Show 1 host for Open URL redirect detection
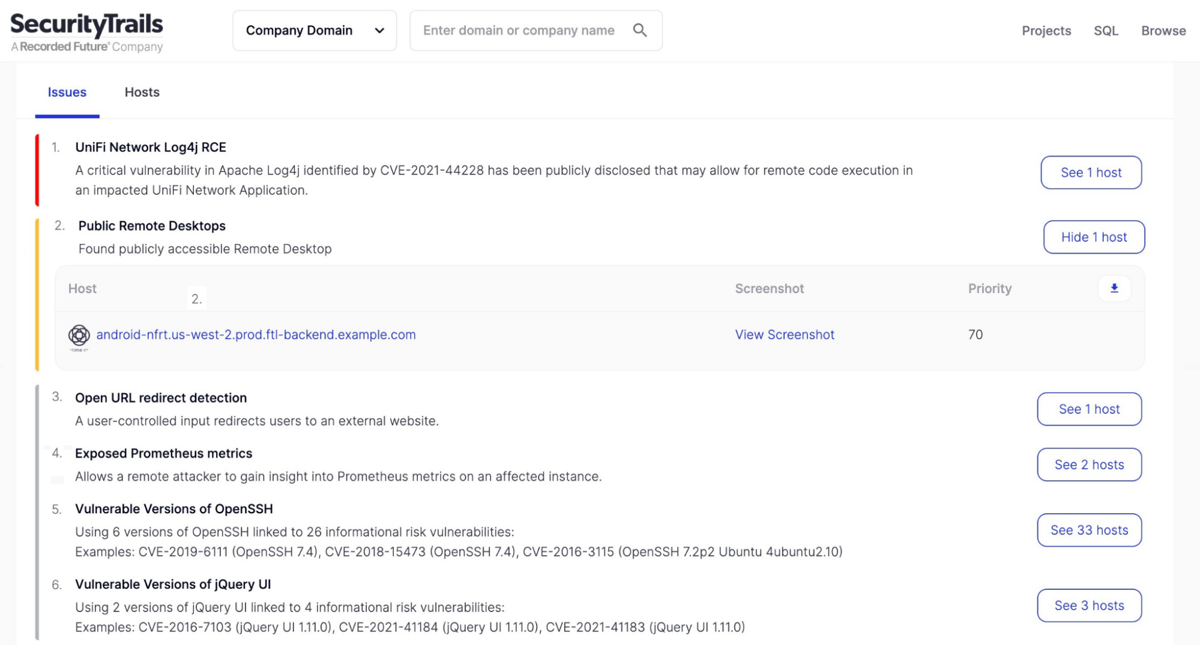 coord(1089,409)
